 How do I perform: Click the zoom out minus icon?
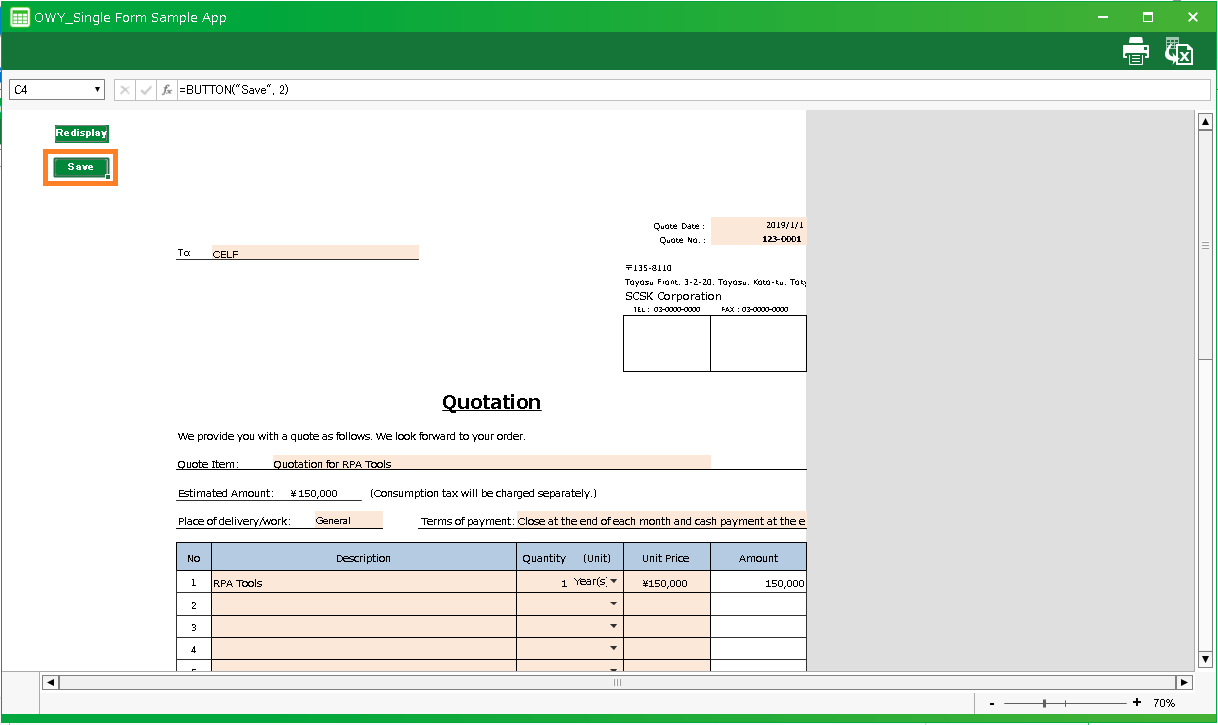[x=991, y=703]
